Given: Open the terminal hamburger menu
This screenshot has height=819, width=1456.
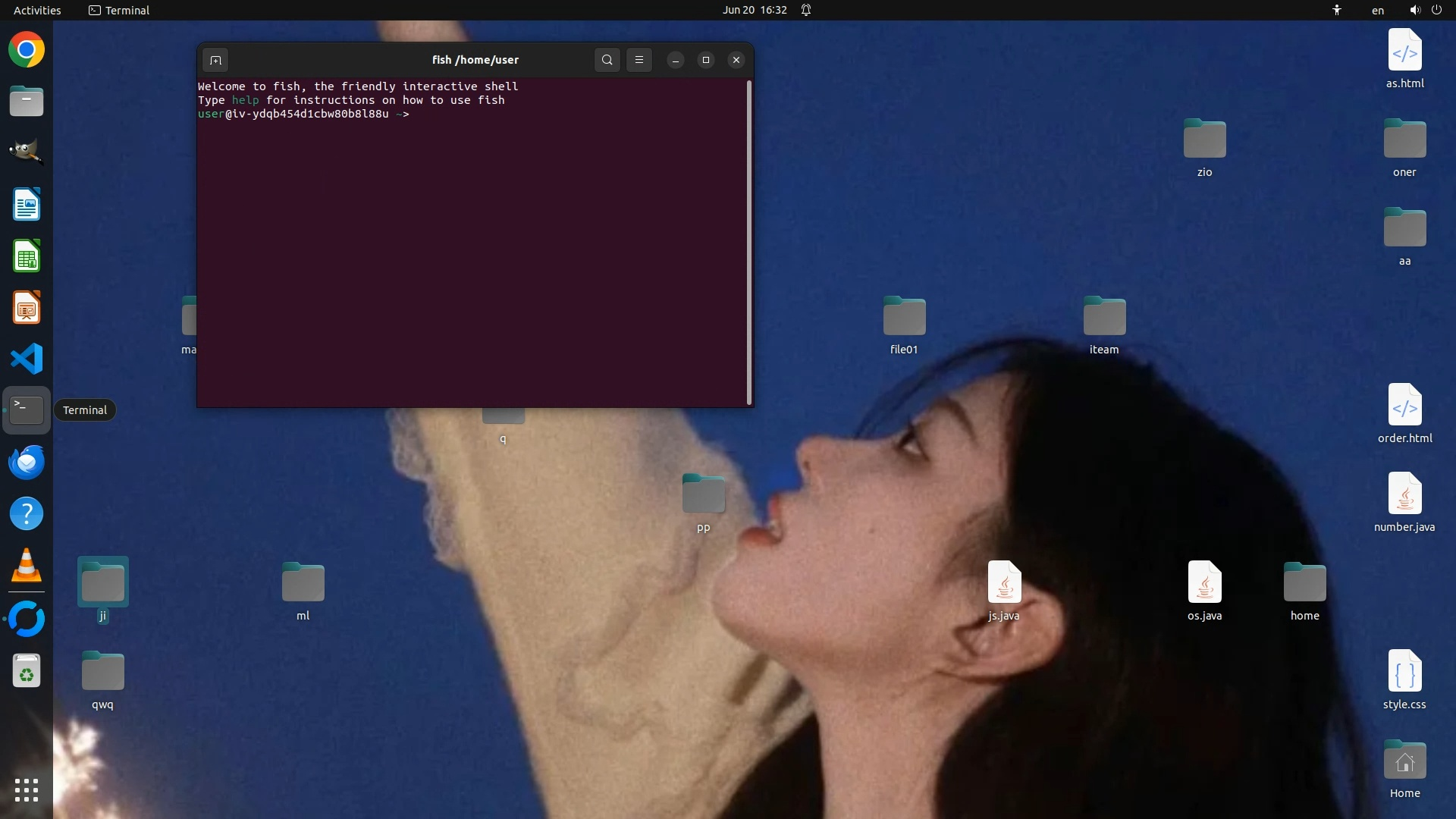Looking at the screenshot, I should pyautogui.click(x=639, y=60).
